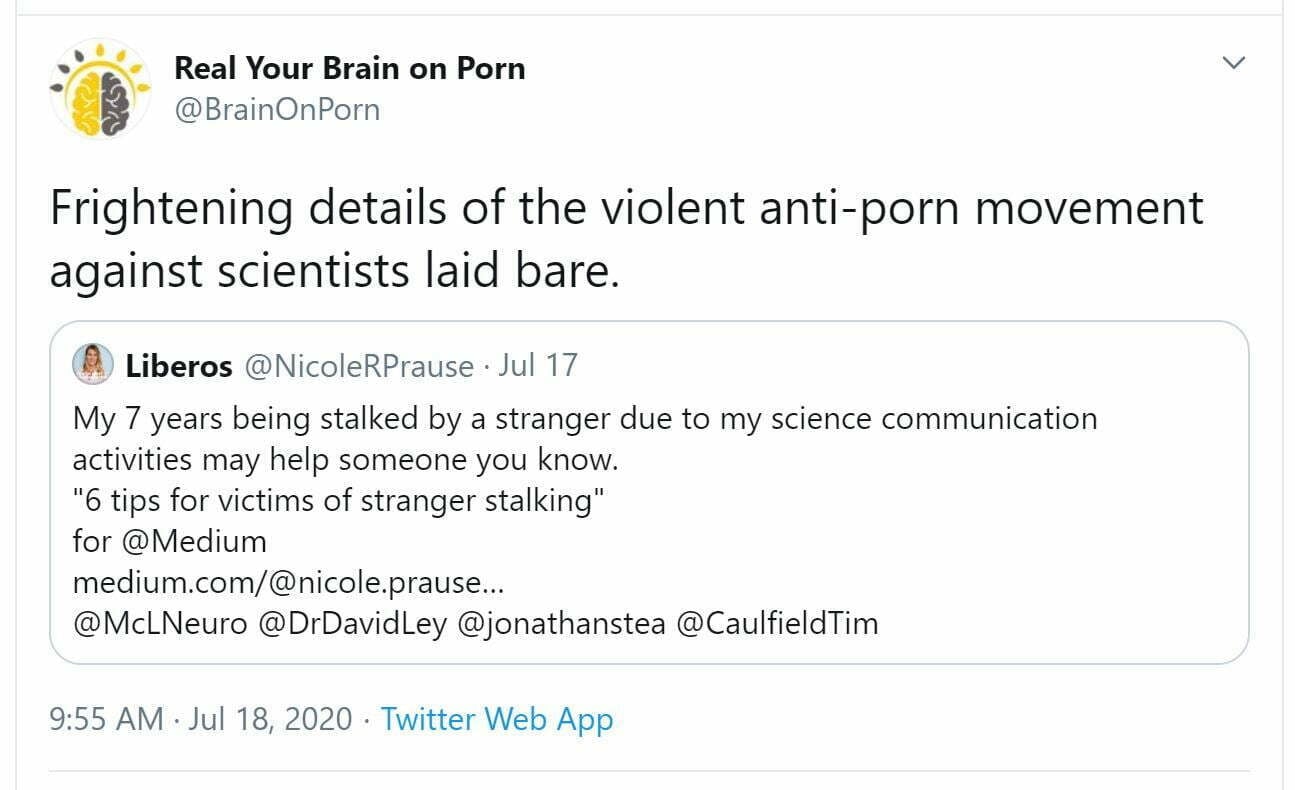Click the Liberos profile picture in quoted tweet
Image resolution: width=1295 pixels, height=790 pixels.
92,366
